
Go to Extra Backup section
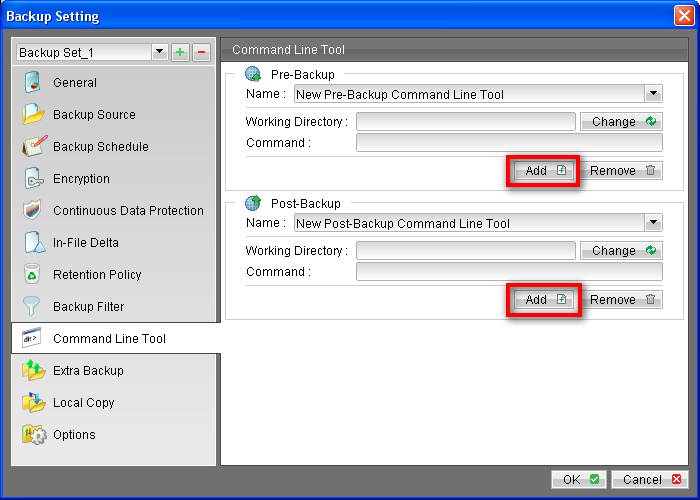click(x=88, y=371)
